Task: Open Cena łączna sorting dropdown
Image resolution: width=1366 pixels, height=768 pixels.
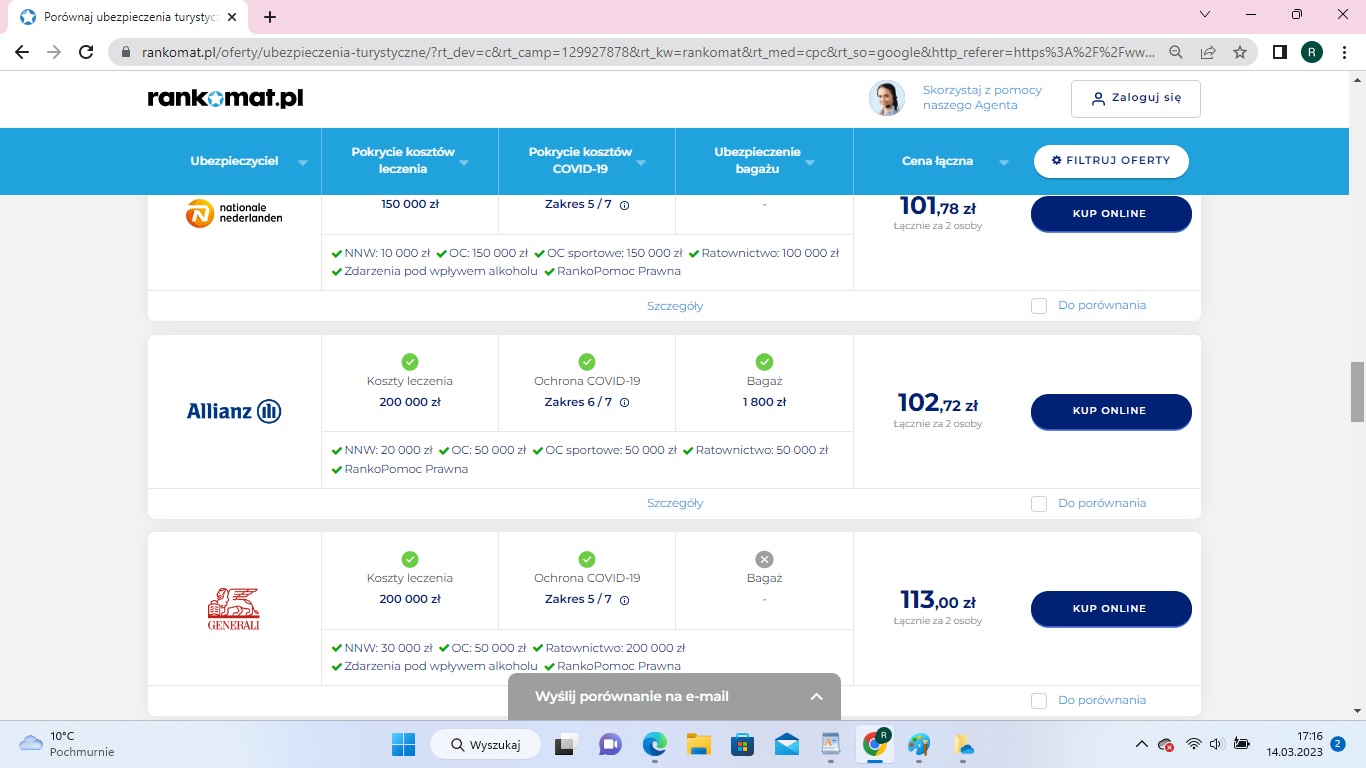Action: pos(1003,162)
